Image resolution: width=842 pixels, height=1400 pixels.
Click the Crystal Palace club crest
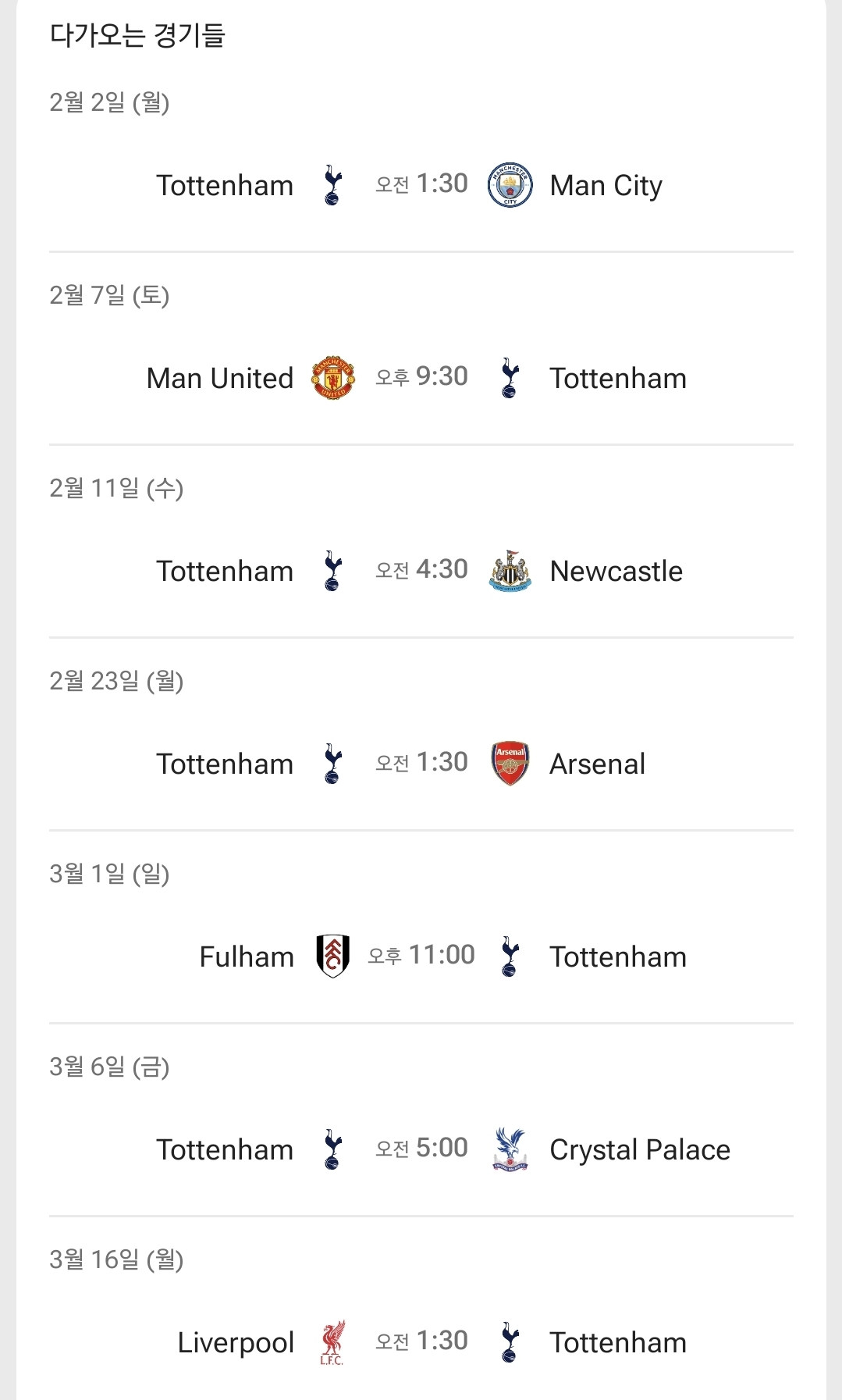coord(510,1149)
